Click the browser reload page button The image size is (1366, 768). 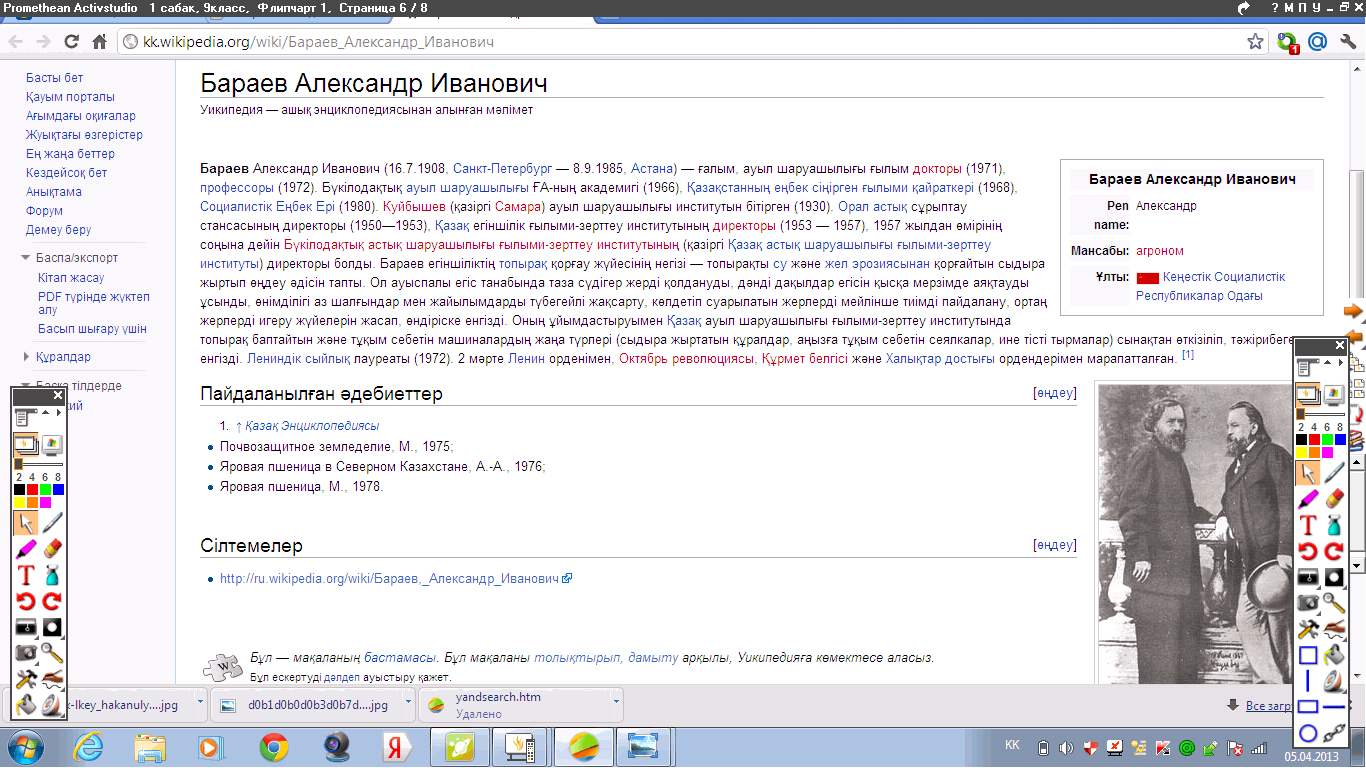click(71, 42)
